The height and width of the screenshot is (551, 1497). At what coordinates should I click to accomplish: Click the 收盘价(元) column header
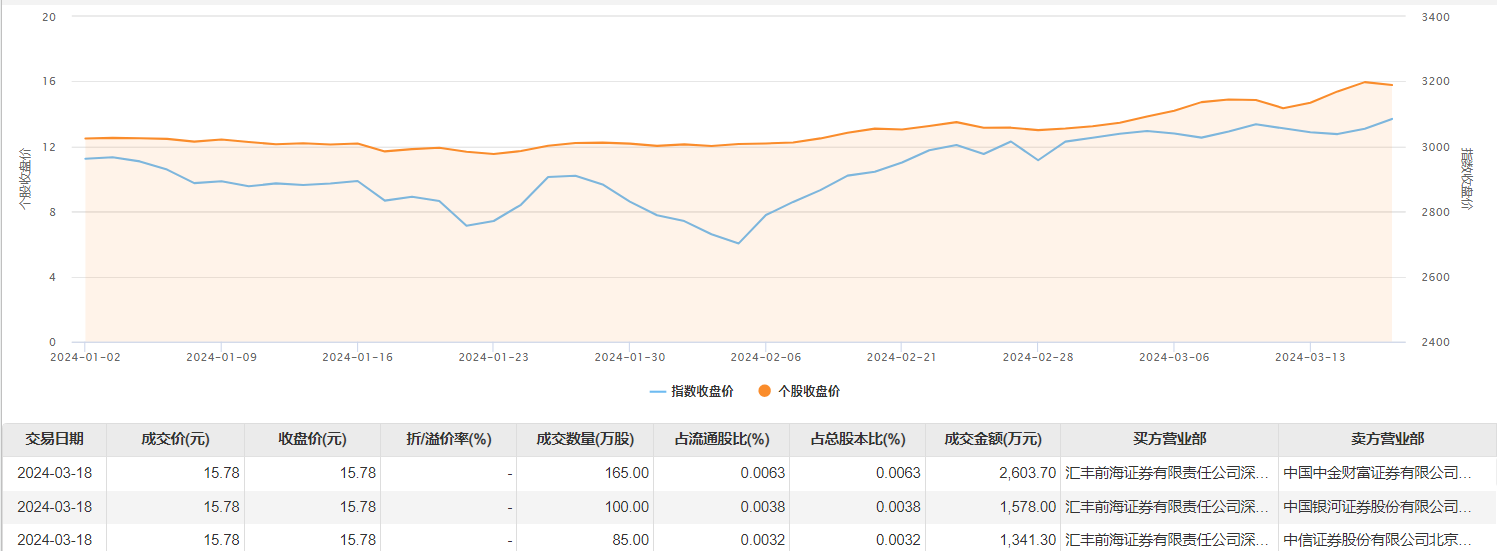(x=312, y=439)
